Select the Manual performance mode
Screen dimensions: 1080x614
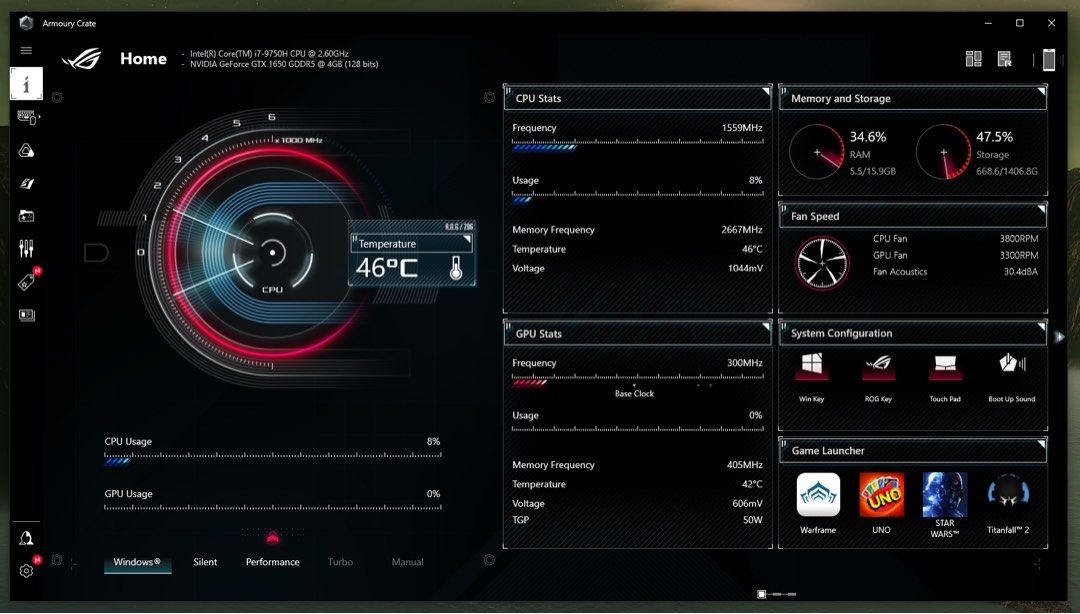[407, 562]
